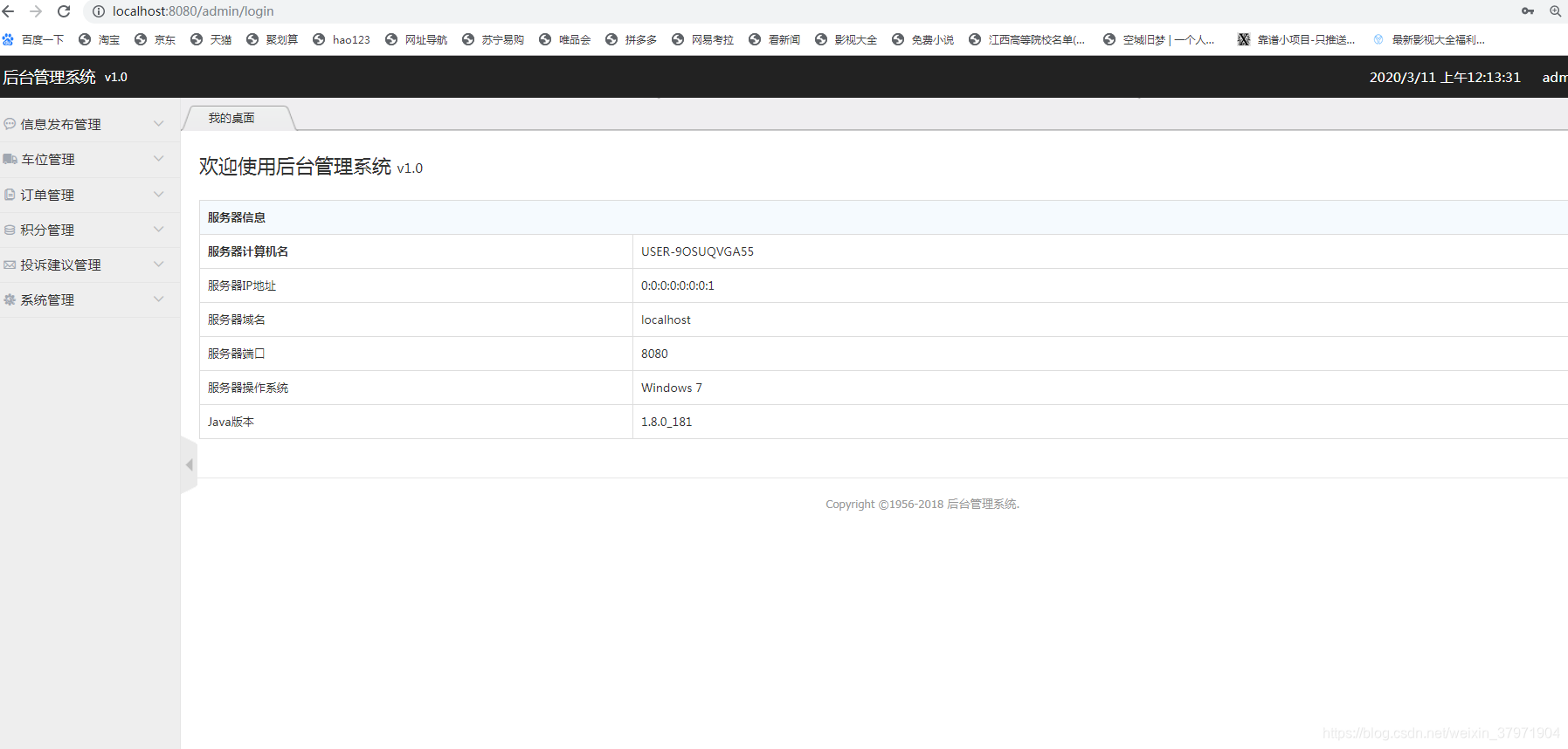Select the 我的桌面 tab
The image size is (1568, 749).
[x=231, y=118]
